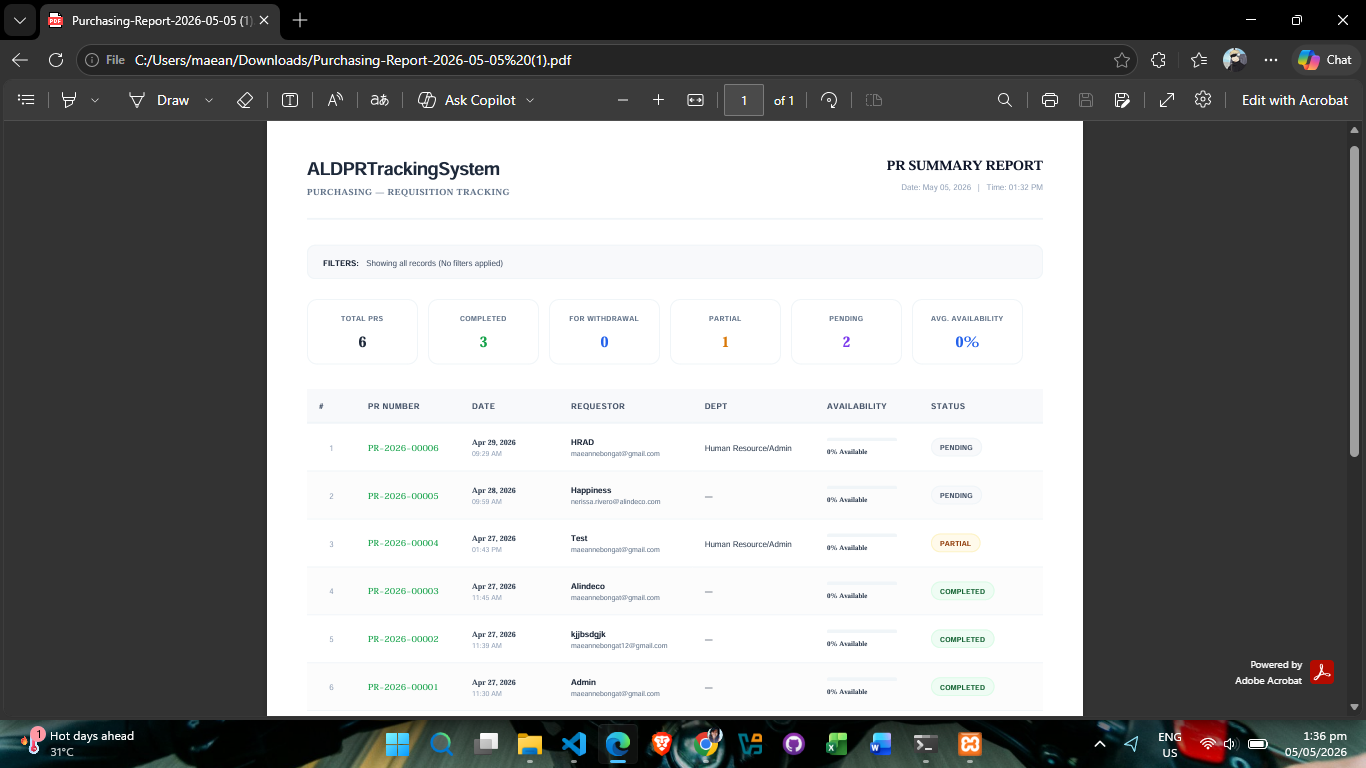Click Edit with Acrobat button
The height and width of the screenshot is (768, 1366).
point(1295,100)
